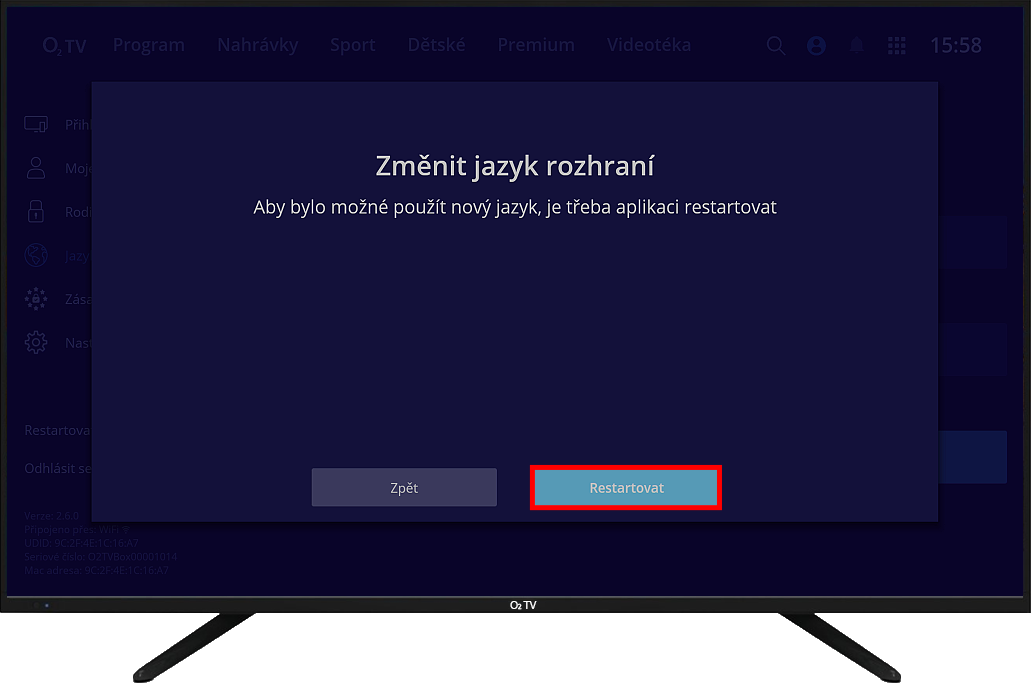Open parental lock padlock icon in sidebar
This screenshot has width=1031, height=683.
tap(36, 212)
